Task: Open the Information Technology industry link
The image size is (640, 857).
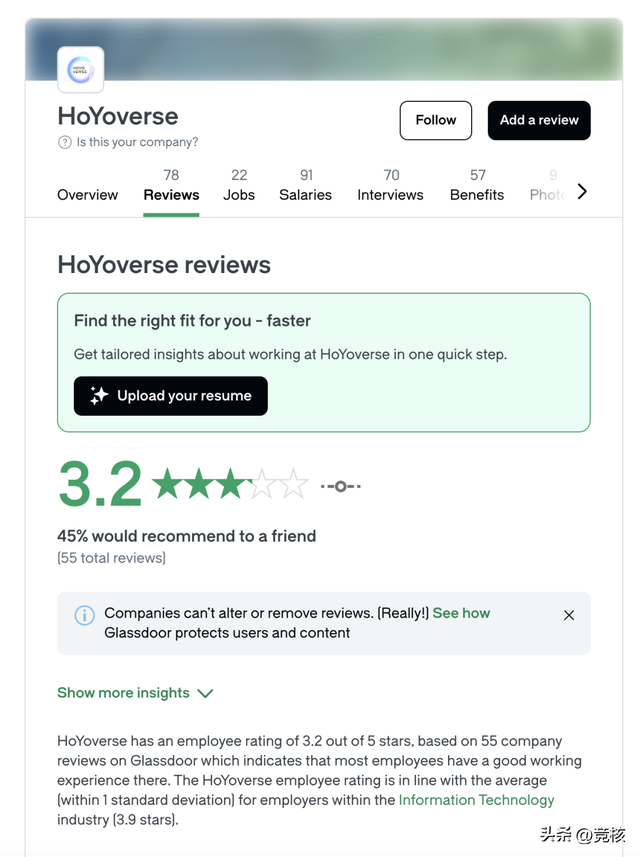Action: click(x=477, y=800)
